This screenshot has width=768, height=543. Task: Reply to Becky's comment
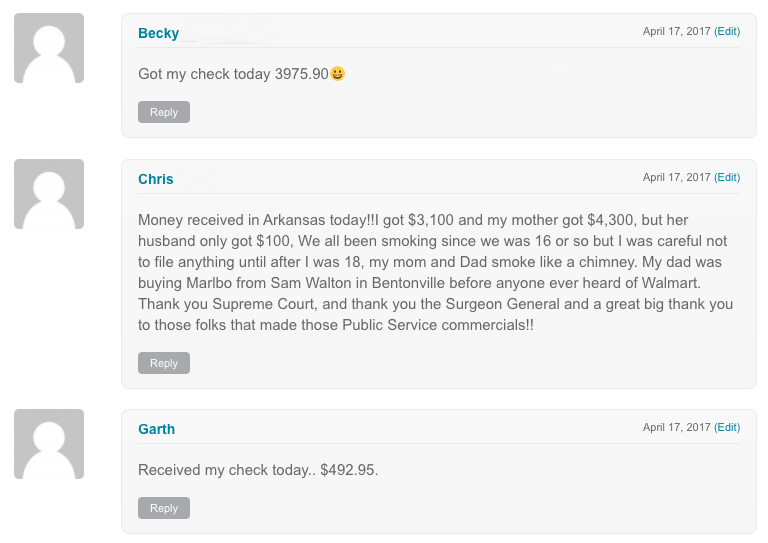point(164,112)
